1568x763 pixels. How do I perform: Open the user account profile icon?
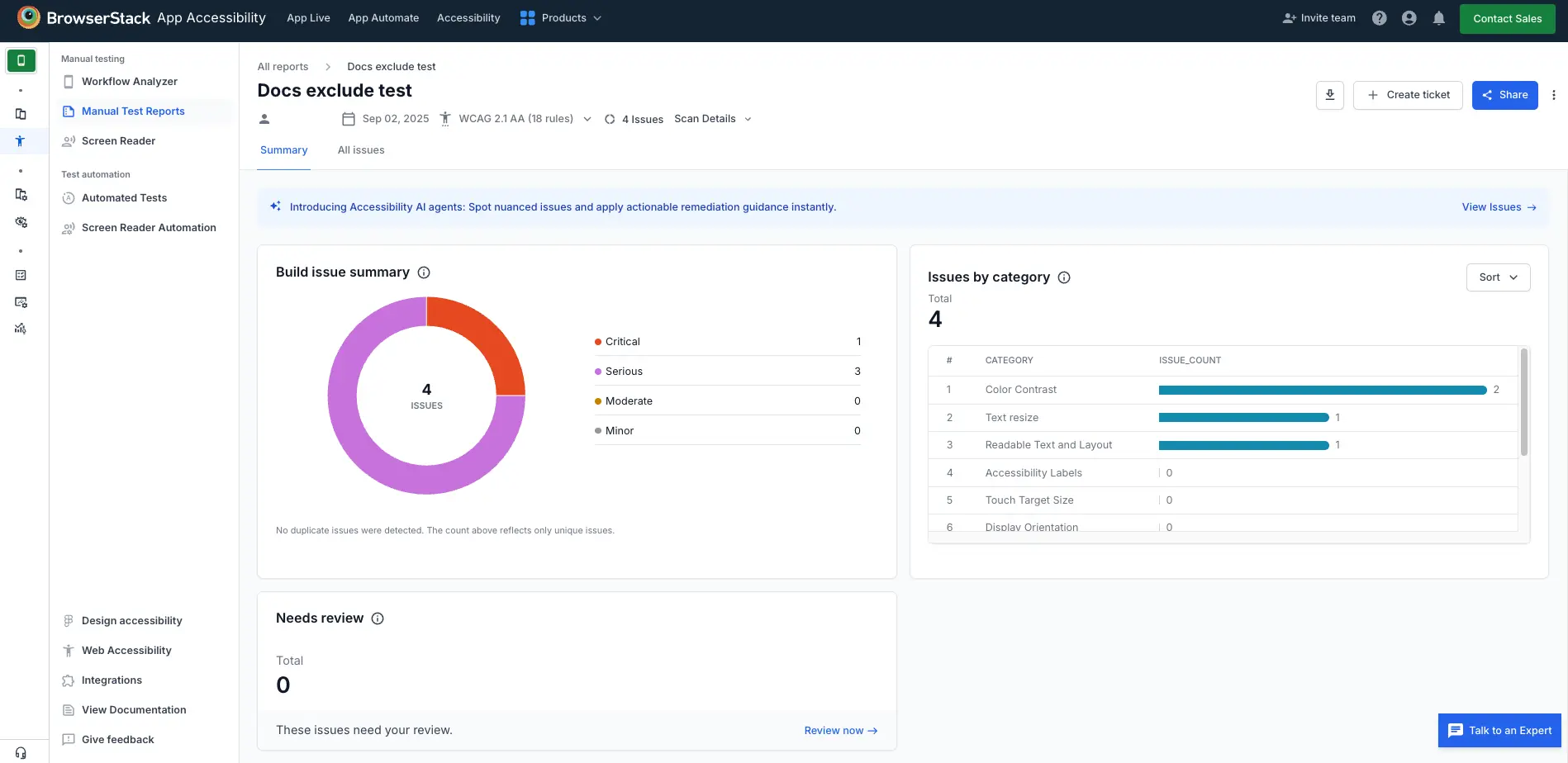pyautogui.click(x=1409, y=18)
